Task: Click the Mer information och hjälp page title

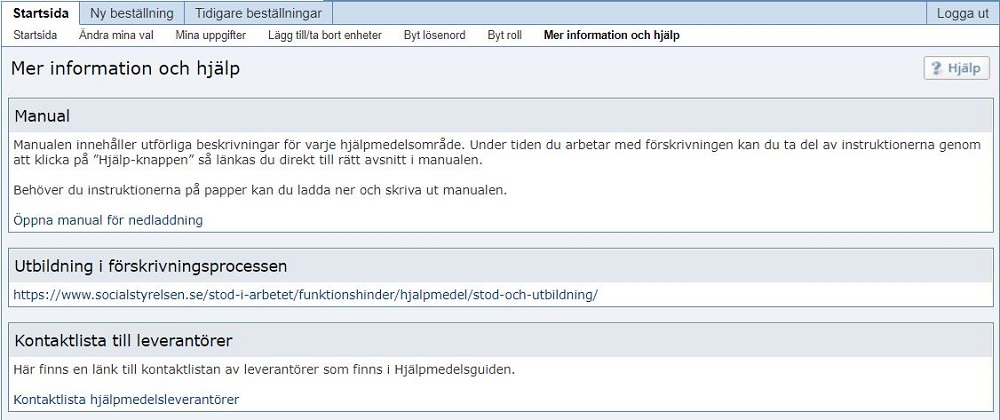Action: click(x=126, y=69)
